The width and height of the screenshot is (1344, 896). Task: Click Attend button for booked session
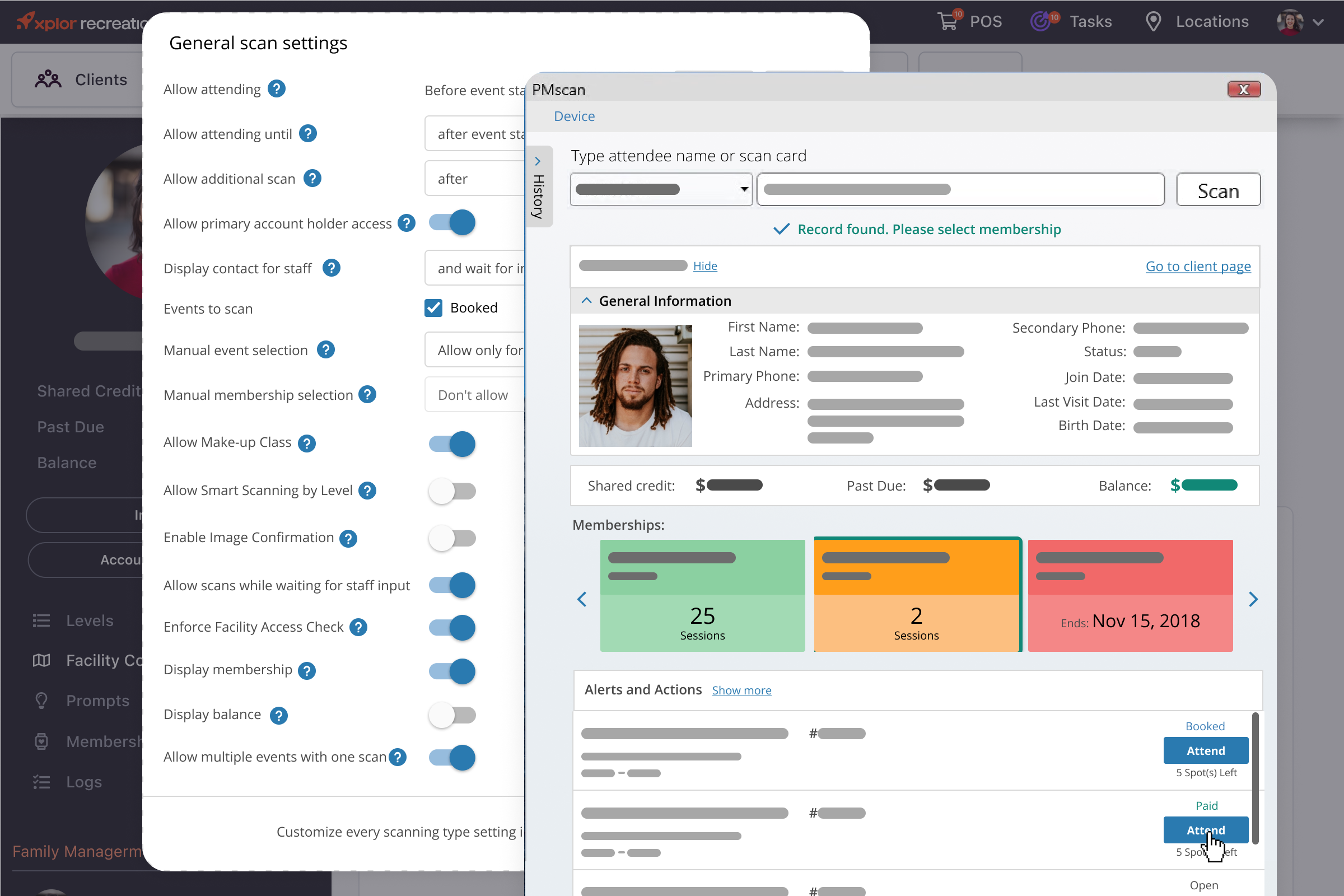1205,750
